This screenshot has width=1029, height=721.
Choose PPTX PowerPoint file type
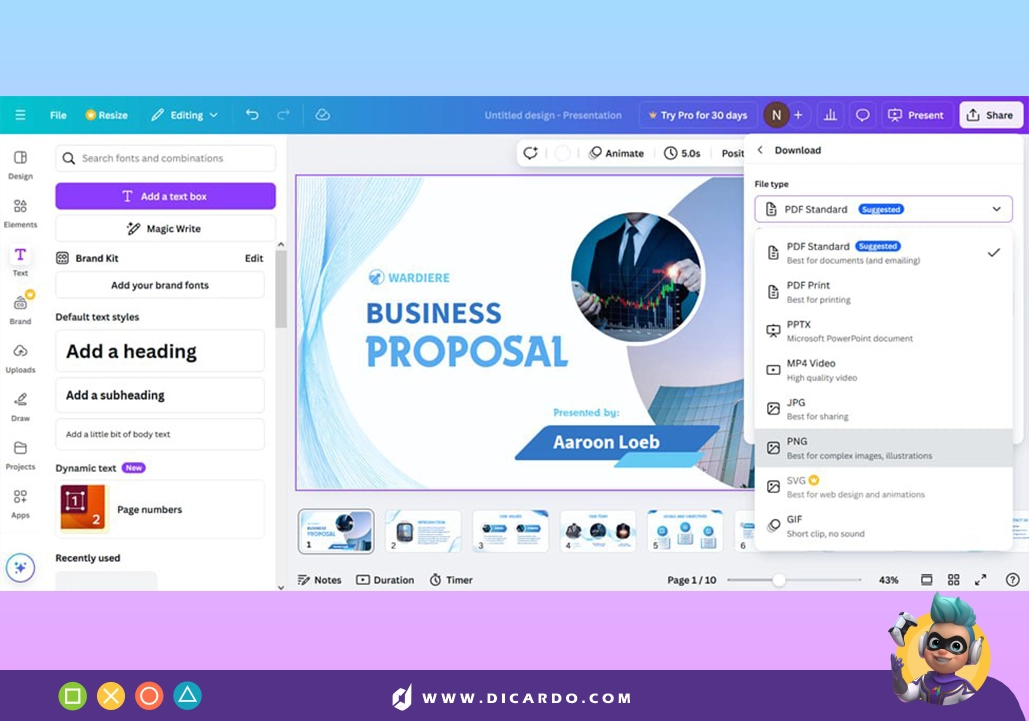pos(883,331)
